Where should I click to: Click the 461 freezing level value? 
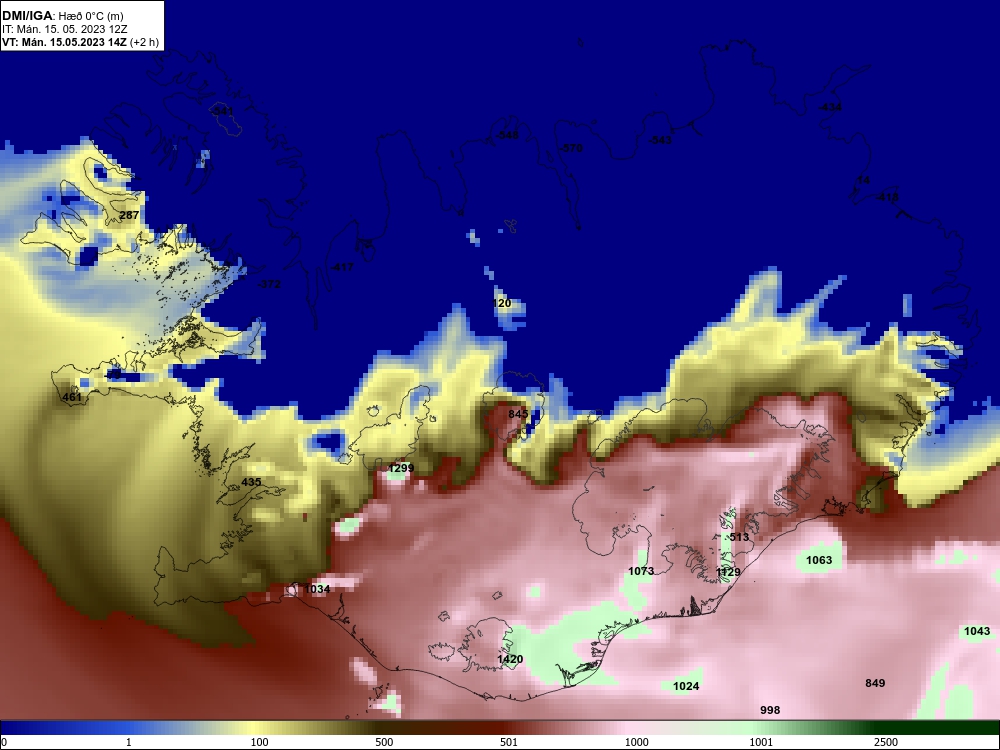(x=72, y=397)
